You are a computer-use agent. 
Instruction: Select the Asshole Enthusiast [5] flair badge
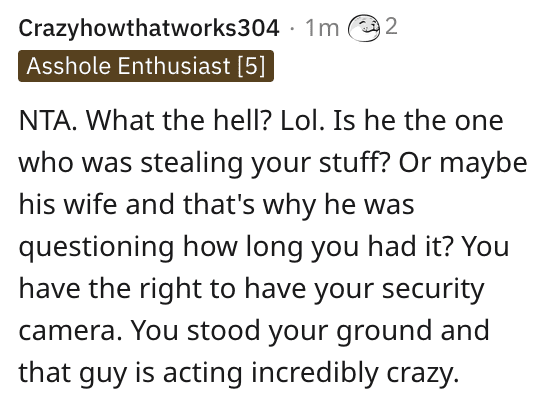click(x=146, y=66)
